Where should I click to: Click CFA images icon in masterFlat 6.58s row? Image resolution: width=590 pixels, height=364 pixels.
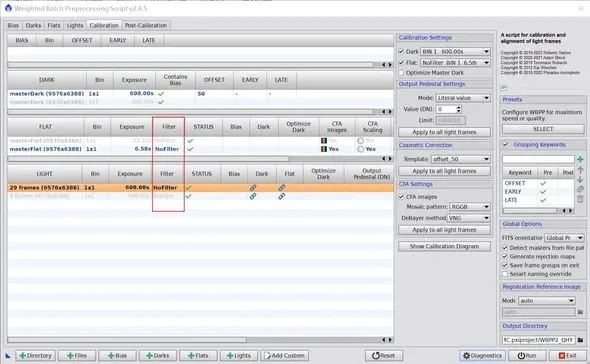[x=324, y=149]
